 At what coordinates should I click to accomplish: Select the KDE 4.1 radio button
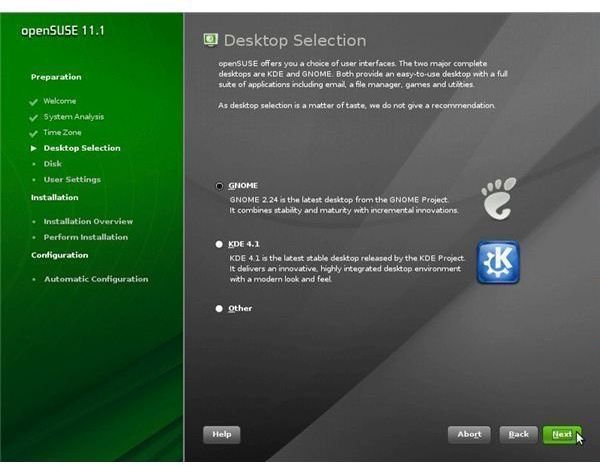(219, 244)
